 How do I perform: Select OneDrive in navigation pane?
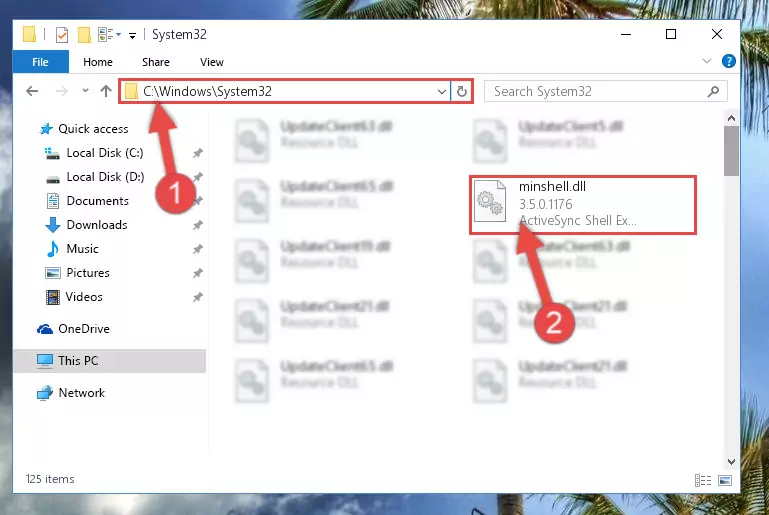pyautogui.click(x=83, y=329)
